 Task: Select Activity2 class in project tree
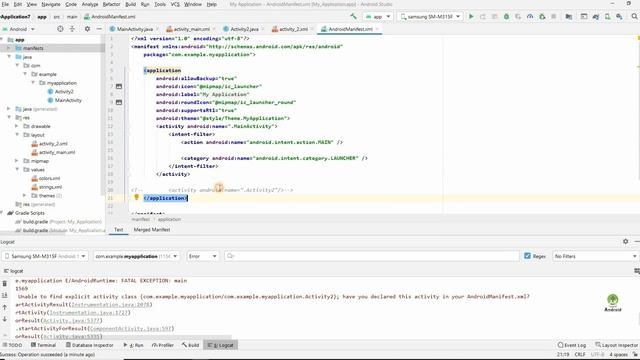coord(60,91)
